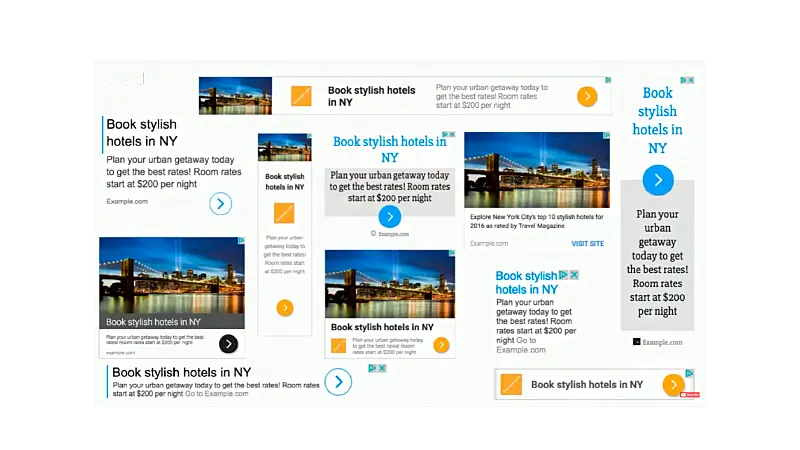Click the headline text in the bottom-right small banner

click(x=587, y=385)
